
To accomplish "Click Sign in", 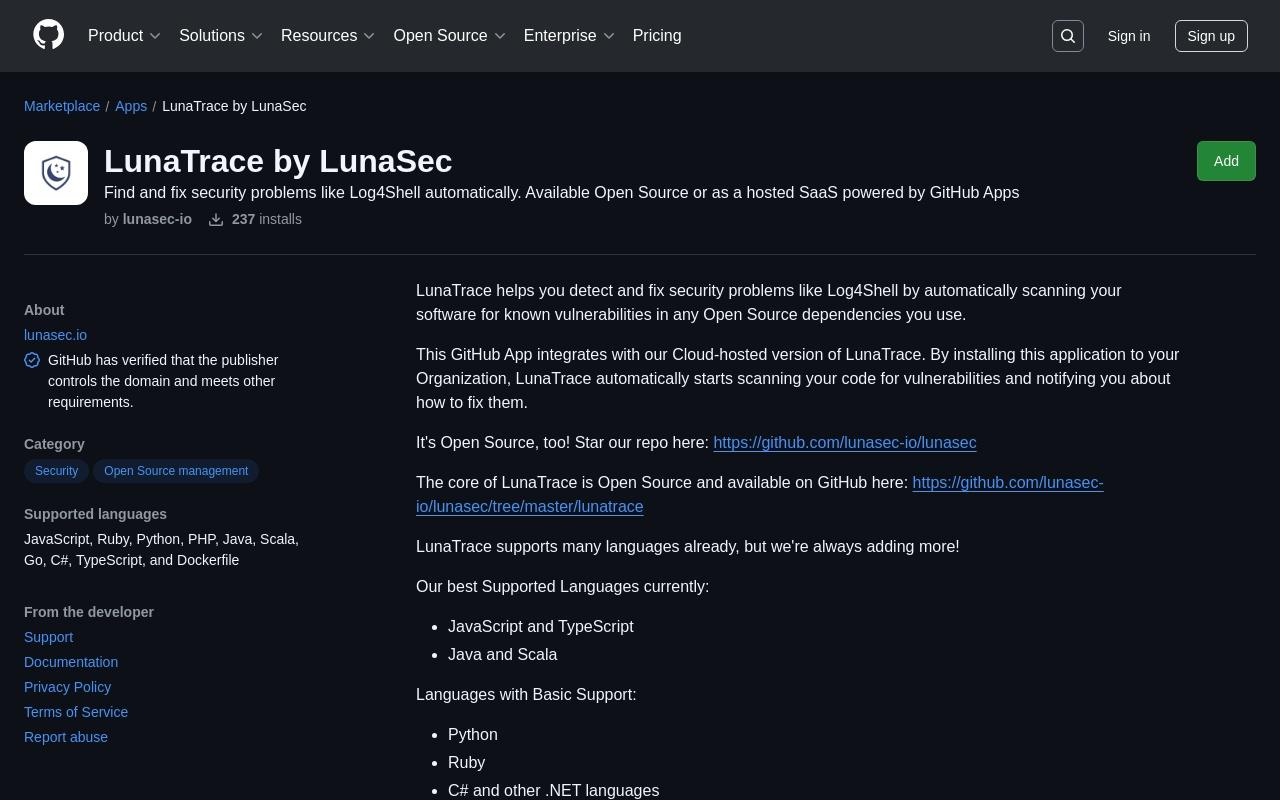I will pos(1129,36).
